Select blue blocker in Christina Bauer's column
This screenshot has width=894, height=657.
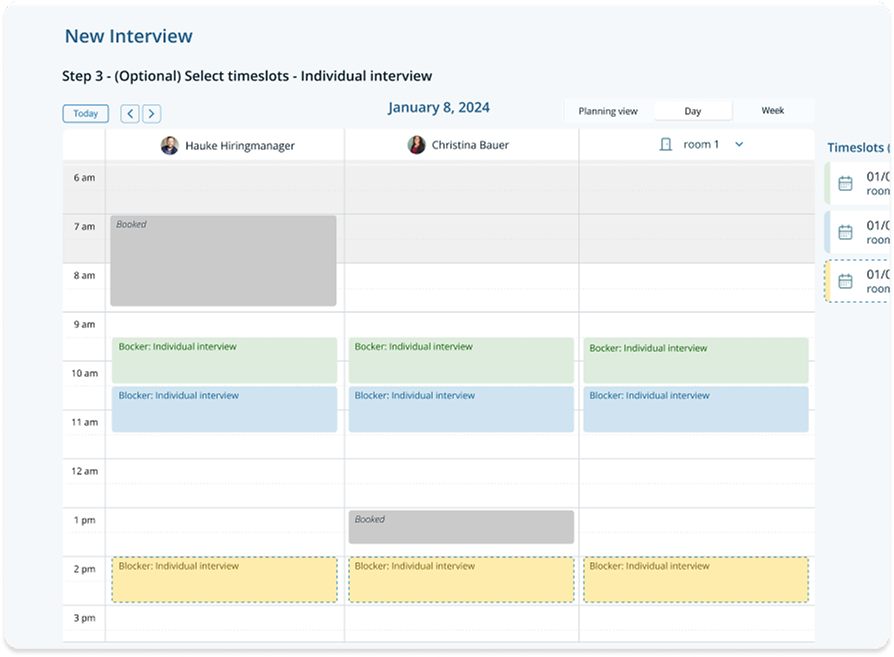coord(461,409)
